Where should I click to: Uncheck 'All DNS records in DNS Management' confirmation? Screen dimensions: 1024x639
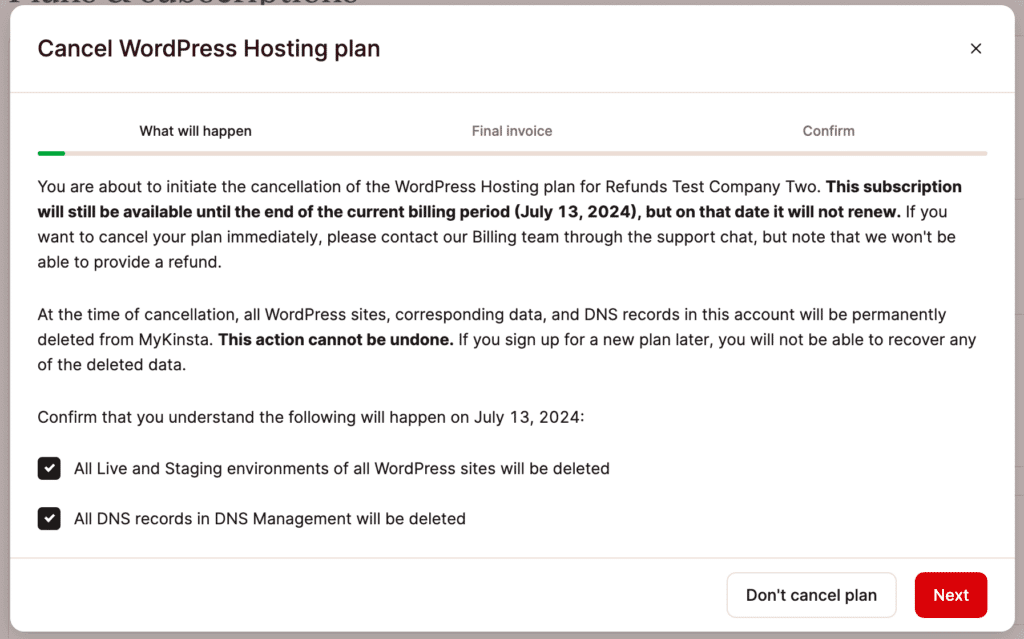tap(49, 518)
